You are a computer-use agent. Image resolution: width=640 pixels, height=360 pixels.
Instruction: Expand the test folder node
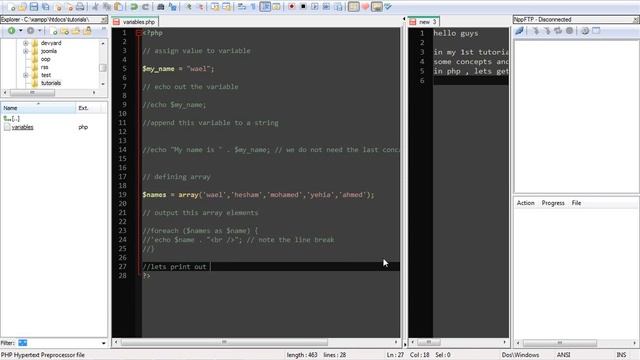point(25,75)
